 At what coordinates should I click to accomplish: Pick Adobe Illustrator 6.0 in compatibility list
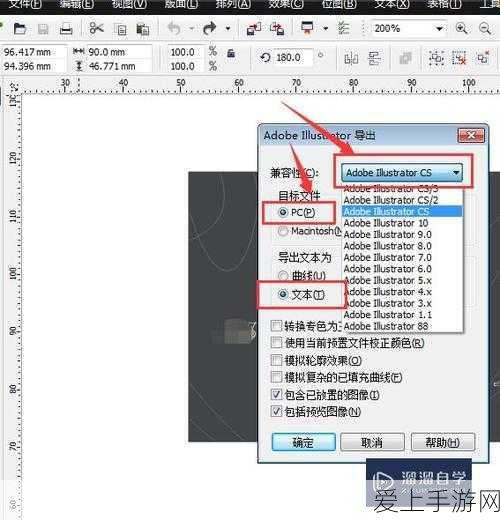click(x=402, y=269)
